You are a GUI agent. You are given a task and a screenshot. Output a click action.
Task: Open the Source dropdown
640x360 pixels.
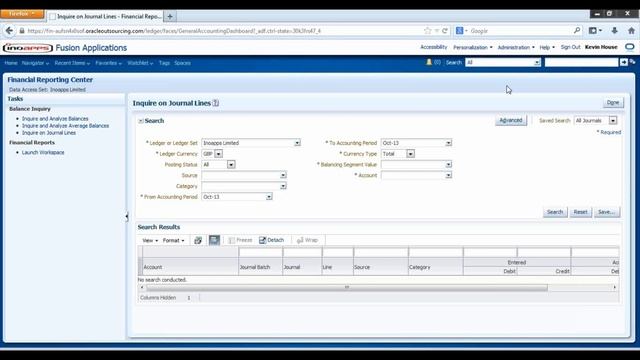click(283, 176)
